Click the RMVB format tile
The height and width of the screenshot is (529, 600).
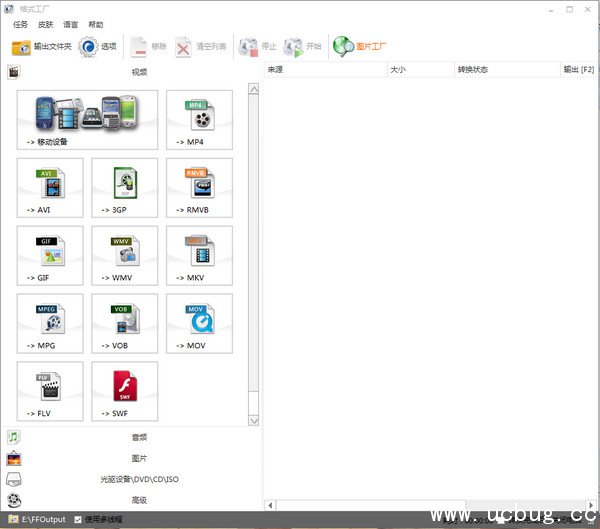(199, 187)
